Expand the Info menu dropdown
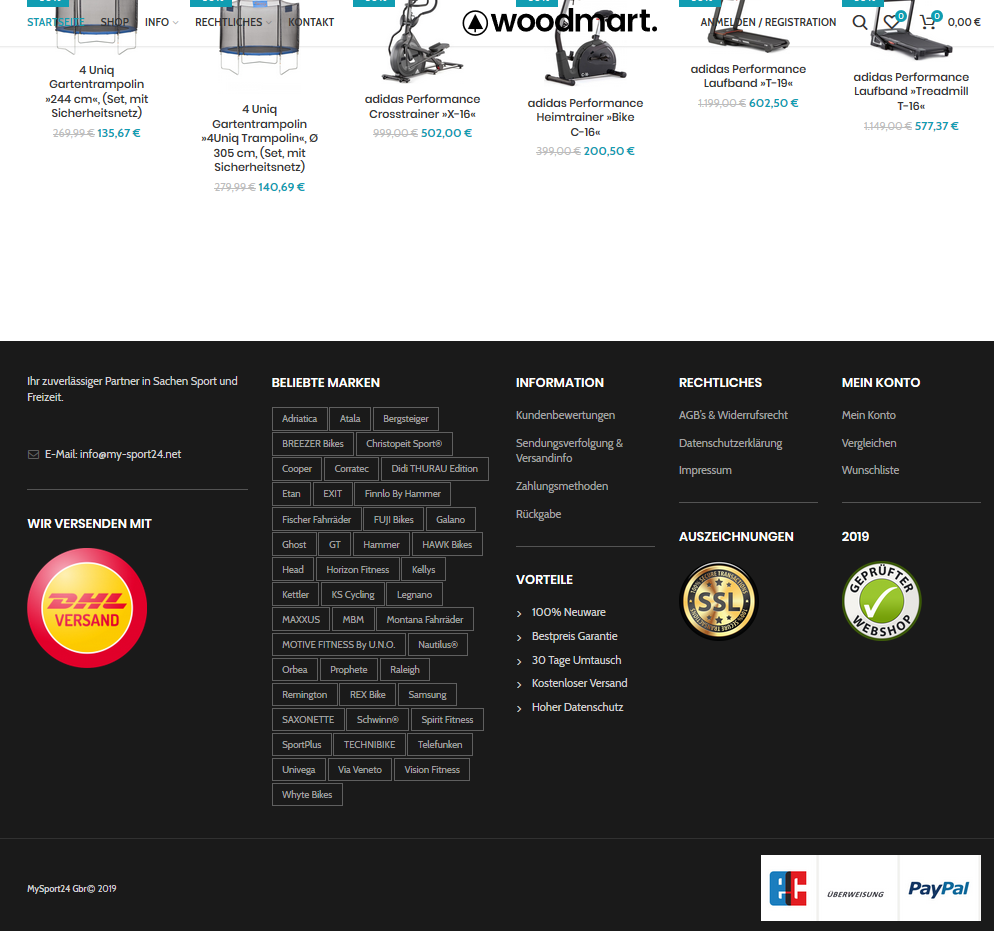994x931 pixels. click(x=161, y=22)
